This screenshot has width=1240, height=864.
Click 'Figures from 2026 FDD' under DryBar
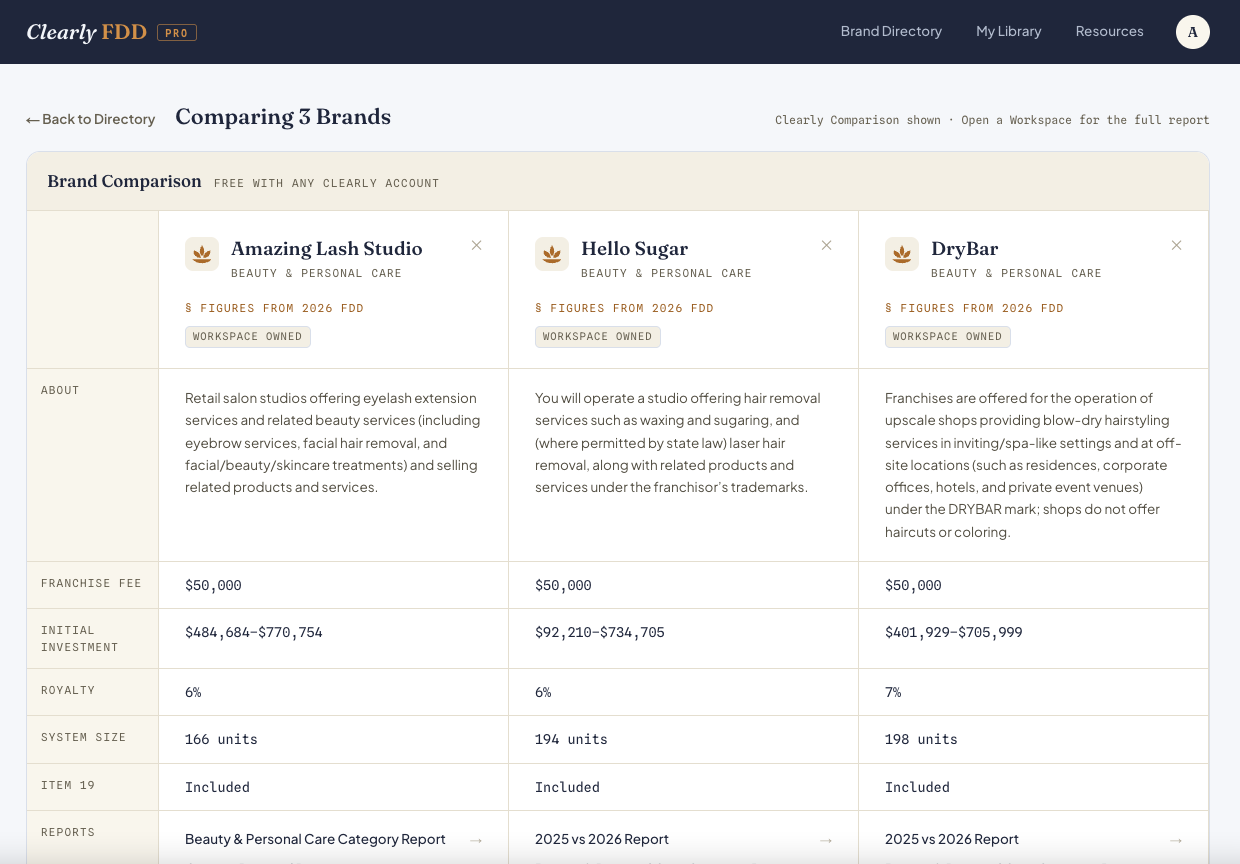coord(974,308)
